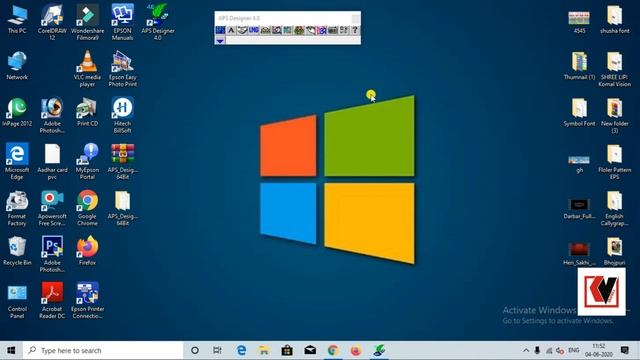This screenshot has width=640, height=360.
Task: Open Wondershare Filmora9 shortcut
Action: [x=87, y=22]
